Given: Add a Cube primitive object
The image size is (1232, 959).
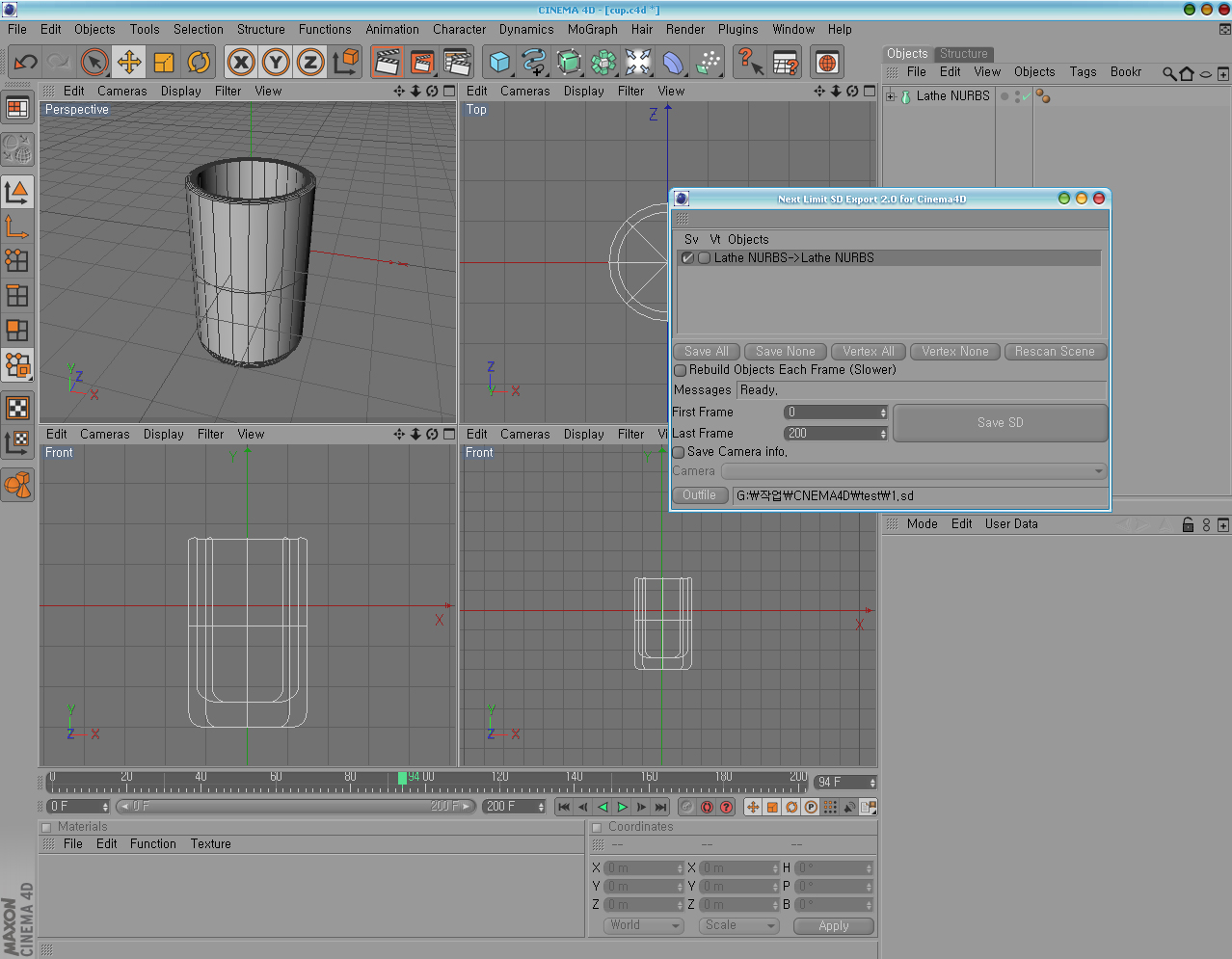Looking at the screenshot, I should pyautogui.click(x=499, y=63).
